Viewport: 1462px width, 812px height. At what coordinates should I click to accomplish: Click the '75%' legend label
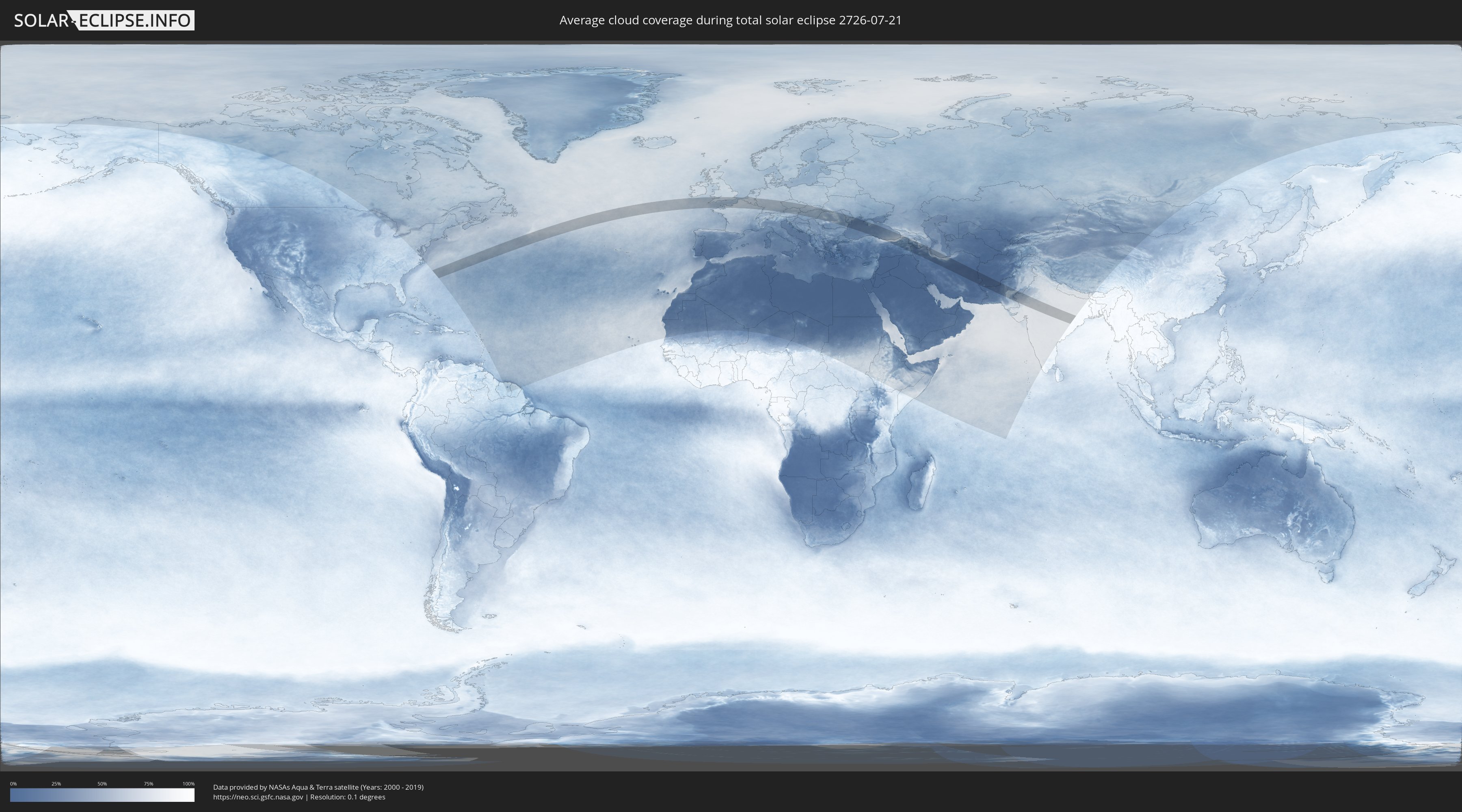point(148,784)
